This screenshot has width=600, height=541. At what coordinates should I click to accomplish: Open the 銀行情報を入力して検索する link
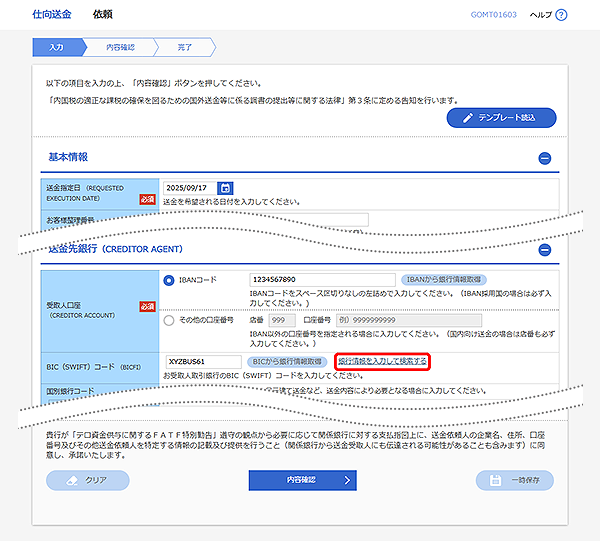pos(382,362)
